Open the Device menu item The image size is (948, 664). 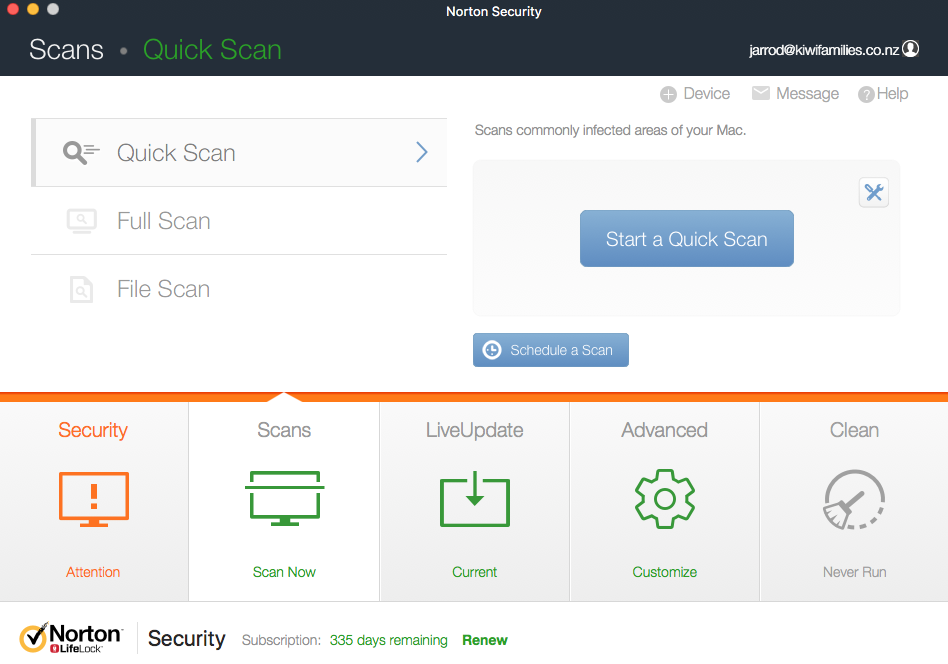tap(695, 94)
